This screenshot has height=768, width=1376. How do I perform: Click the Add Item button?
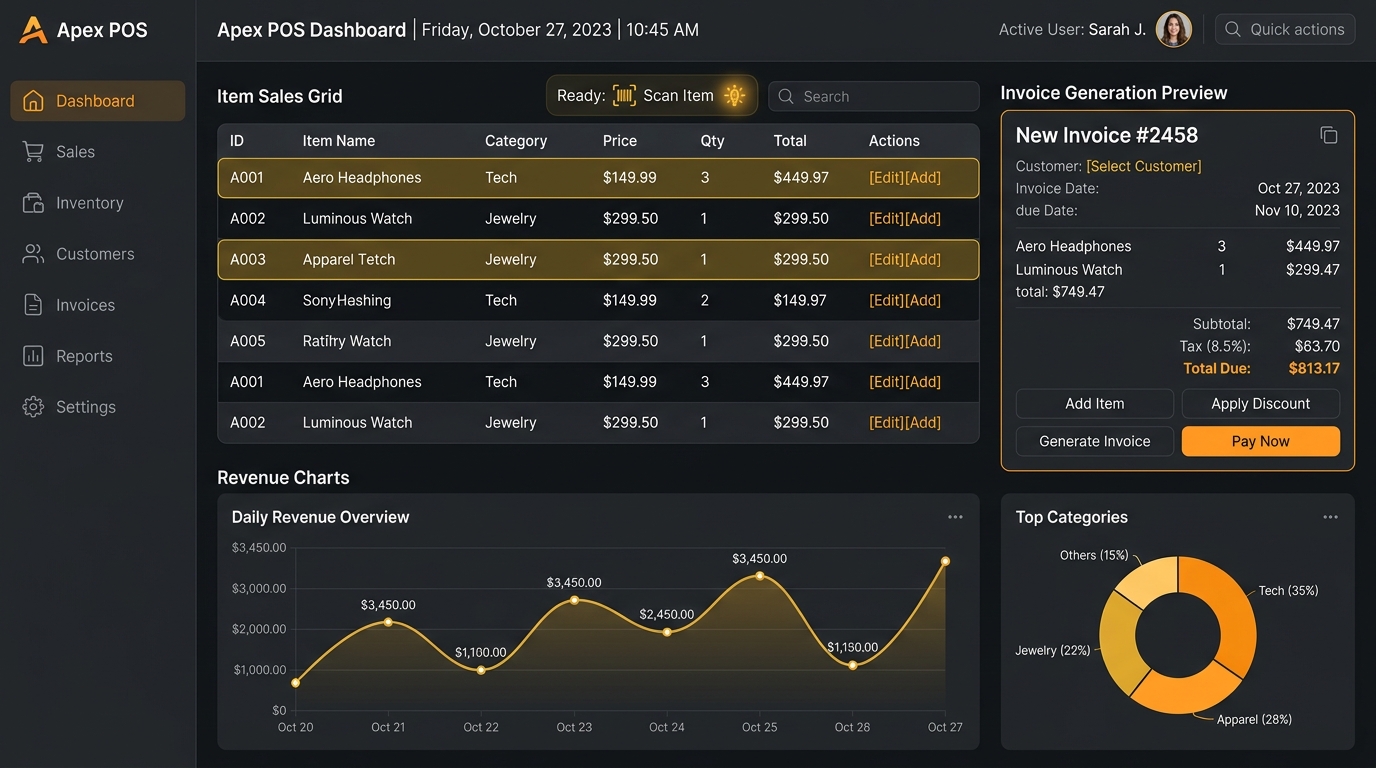(1095, 404)
